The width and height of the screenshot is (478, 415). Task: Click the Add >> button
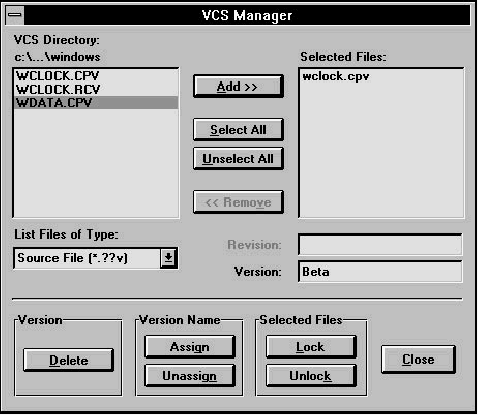(x=238, y=86)
